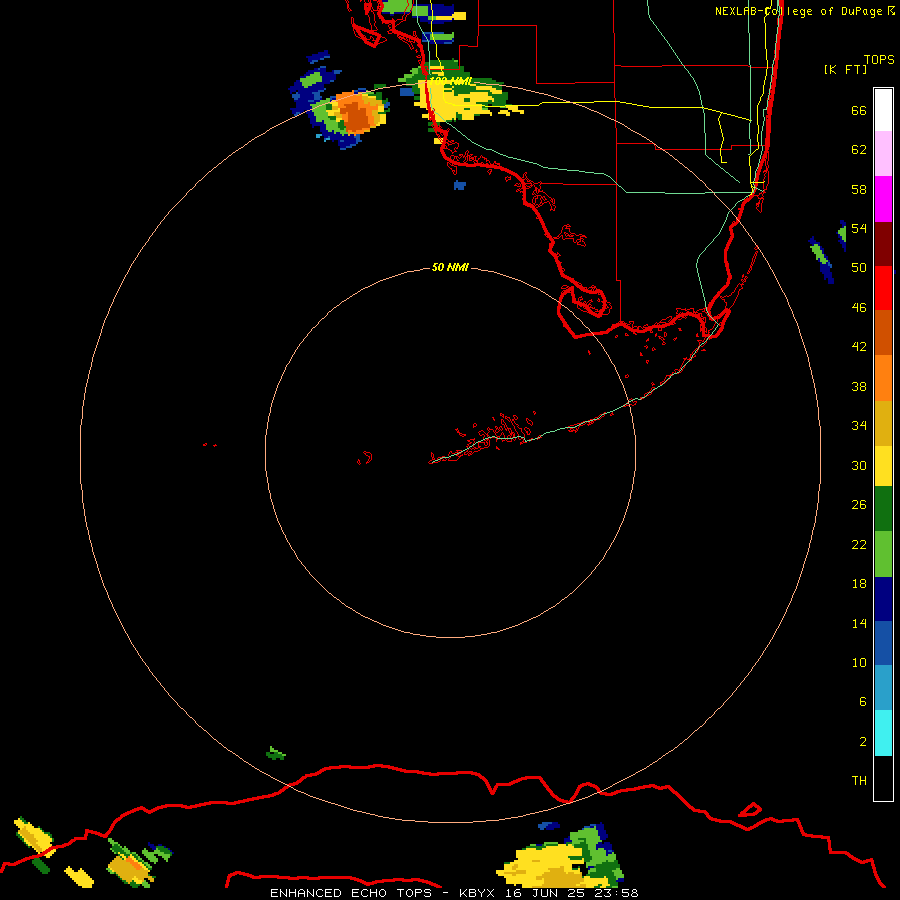Click the 'KBYX' radar site identifier
The width and height of the screenshot is (900, 900).
pos(476,893)
